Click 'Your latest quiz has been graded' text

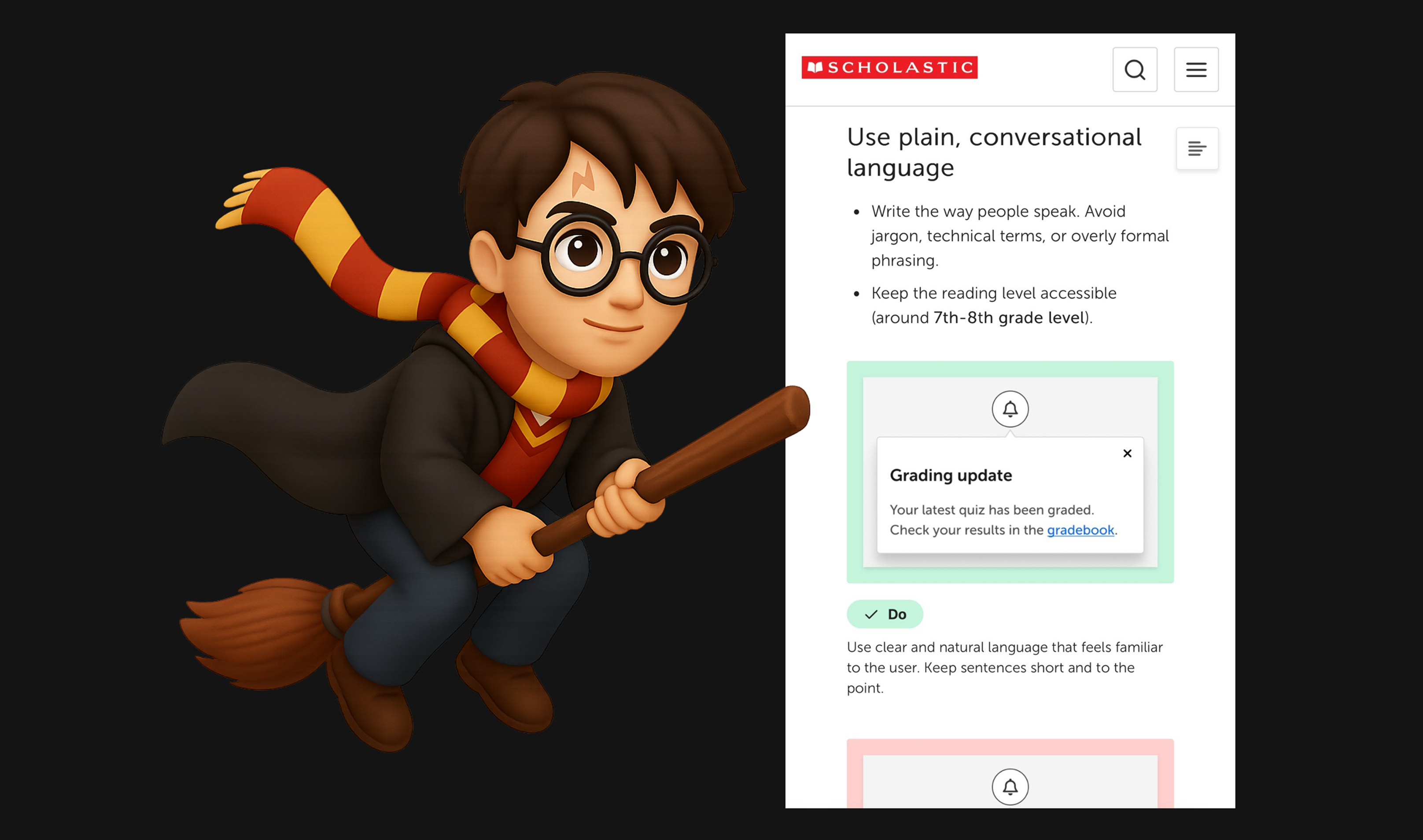click(991, 510)
